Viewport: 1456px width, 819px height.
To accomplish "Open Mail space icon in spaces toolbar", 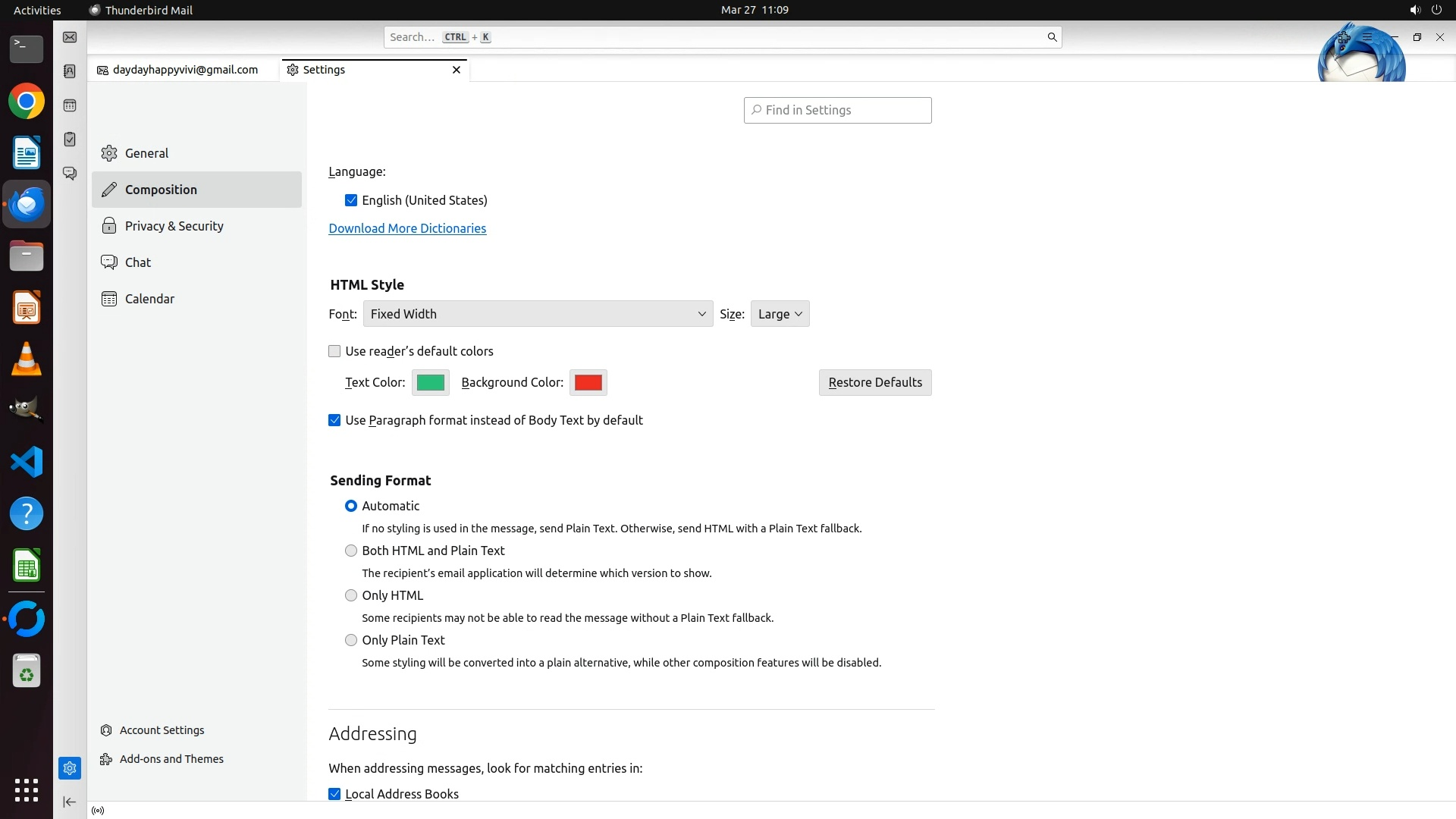I will [70, 37].
